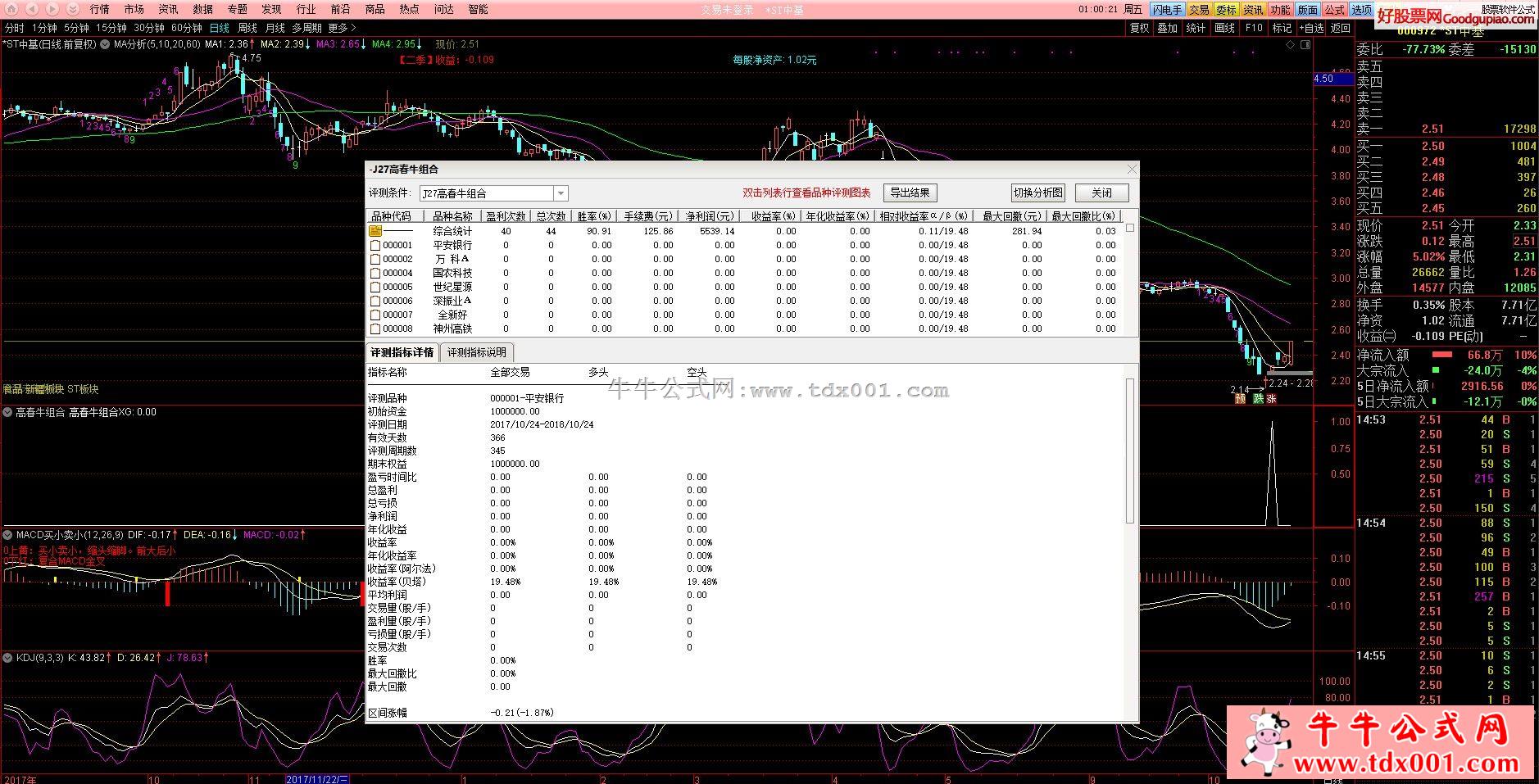Expand the main chart MA分析 indicator dropdown
This screenshot has width=1539, height=784.
105,44
